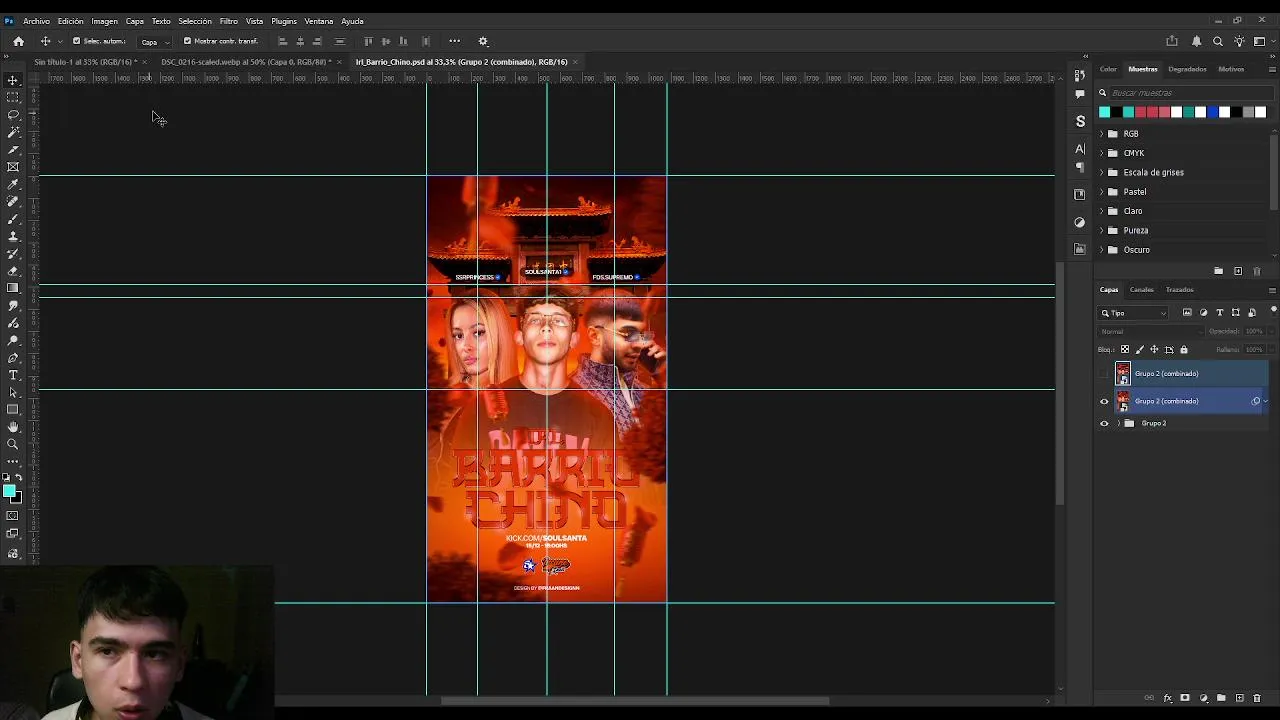1280x720 pixels.
Task: Expand the RGB swatch group
Action: point(1101,133)
